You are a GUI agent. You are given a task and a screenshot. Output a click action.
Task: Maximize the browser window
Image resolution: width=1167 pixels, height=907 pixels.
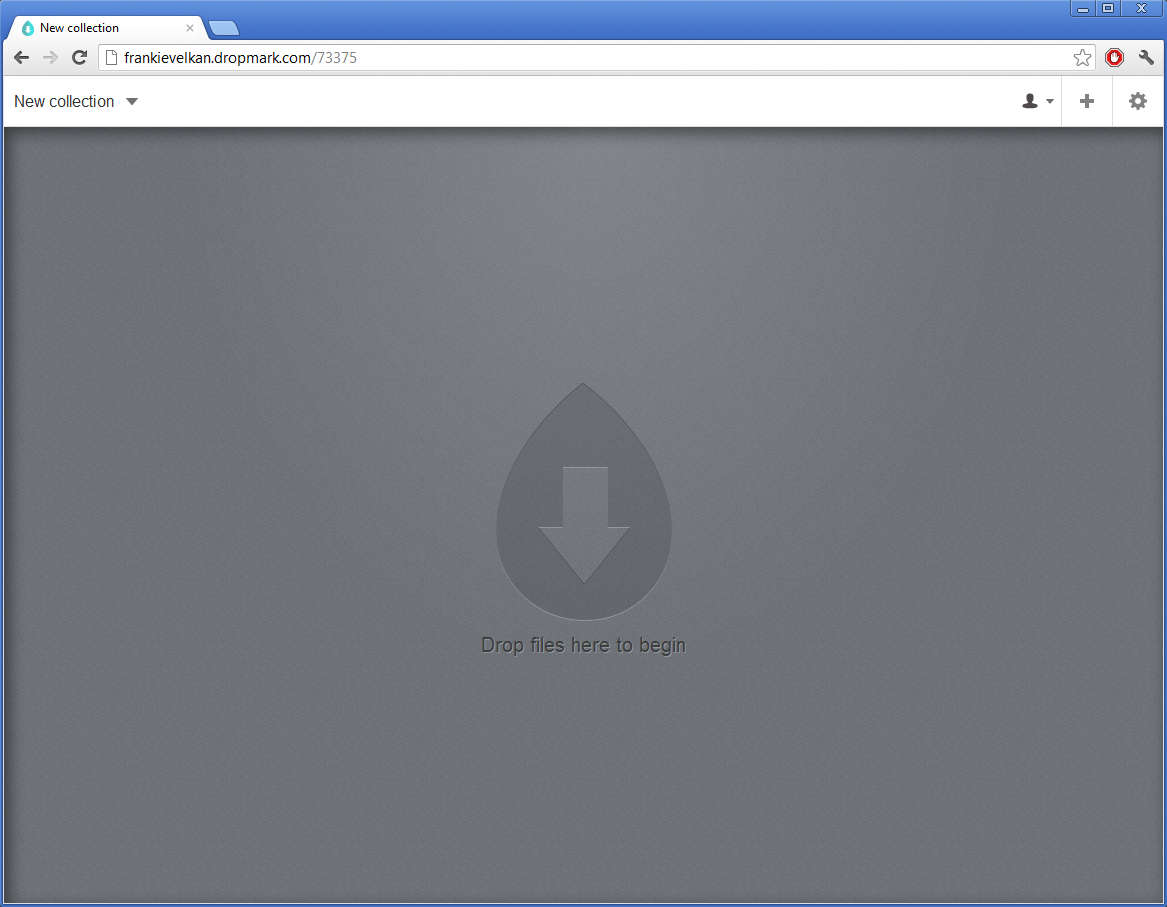pyautogui.click(x=1107, y=8)
